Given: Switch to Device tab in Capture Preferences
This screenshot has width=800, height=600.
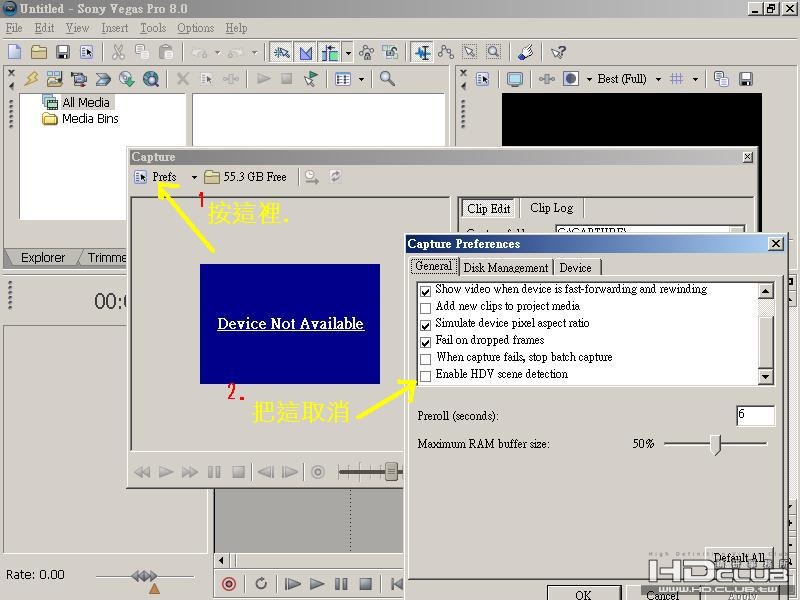Looking at the screenshot, I should (576, 268).
